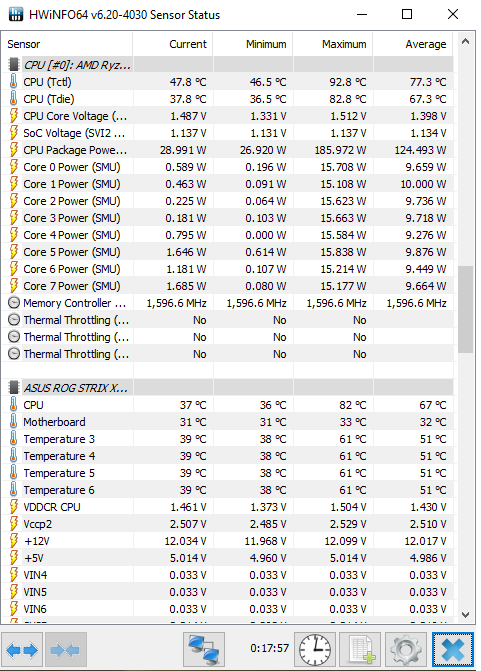Screen dimensions: 481x671
Task: Click the scrollbar up arrow
Action: click(466, 42)
